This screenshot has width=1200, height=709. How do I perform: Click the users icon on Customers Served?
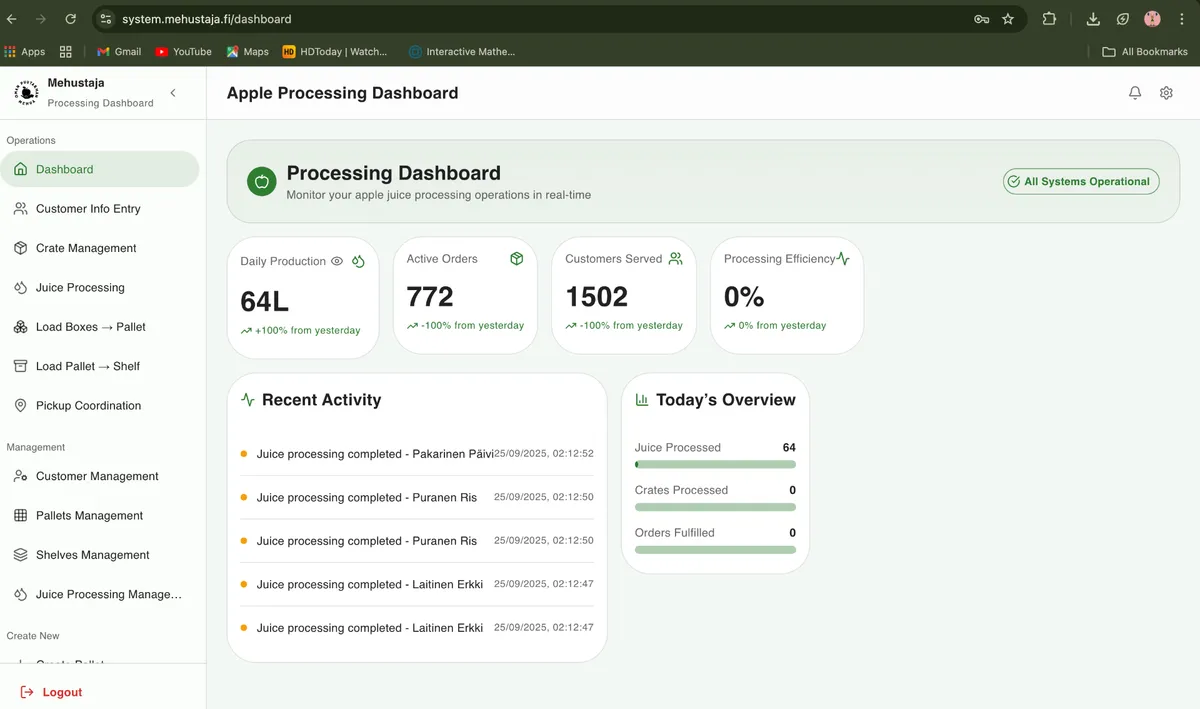pyautogui.click(x=676, y=258)
